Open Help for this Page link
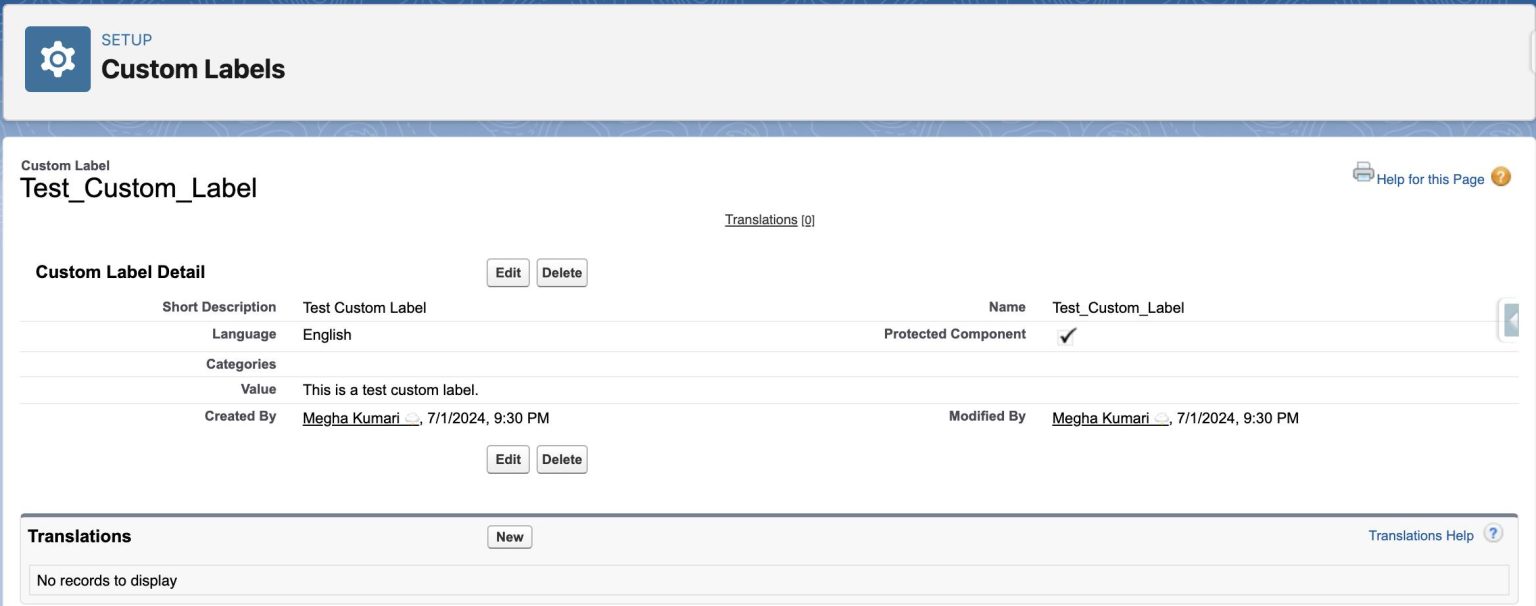Screen dimensions: 1536x606 1430,179
